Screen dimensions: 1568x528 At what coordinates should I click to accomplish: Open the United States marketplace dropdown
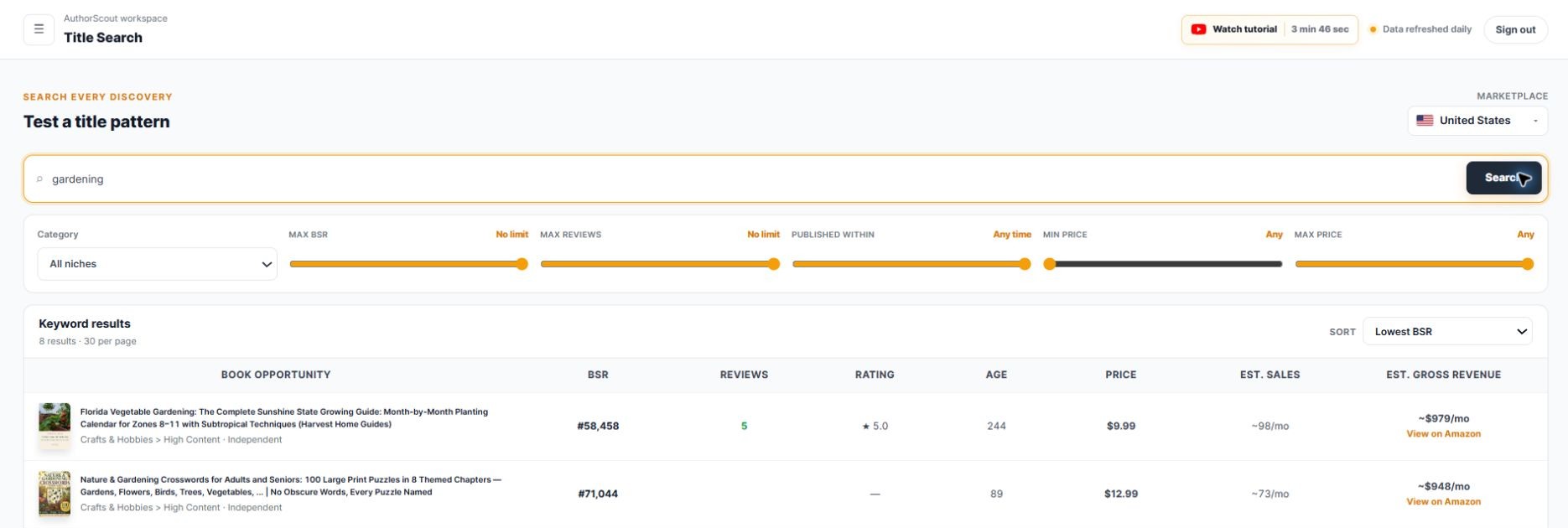point(1477,121)
